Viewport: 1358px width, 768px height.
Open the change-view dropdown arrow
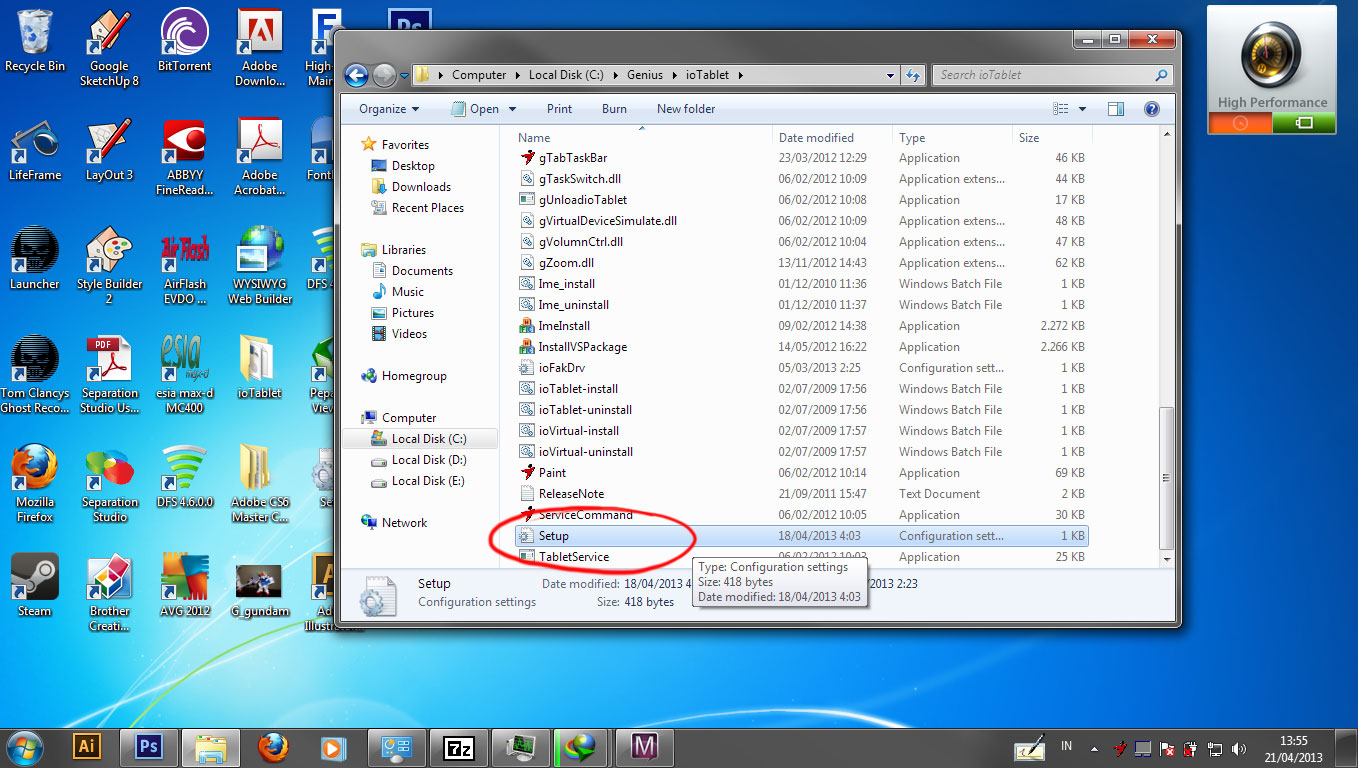[x=1082, y=108]
